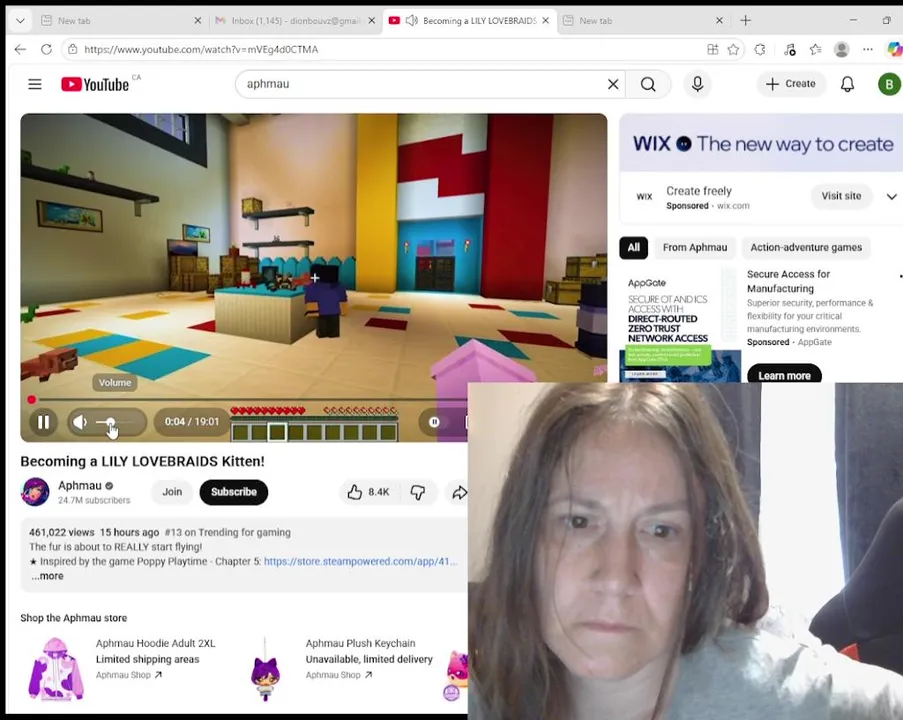Click the Aphmau Hoodie product thumbnail
Image resolution: width=903 pixels, height=720 pixels.
[x=56, y=669]
